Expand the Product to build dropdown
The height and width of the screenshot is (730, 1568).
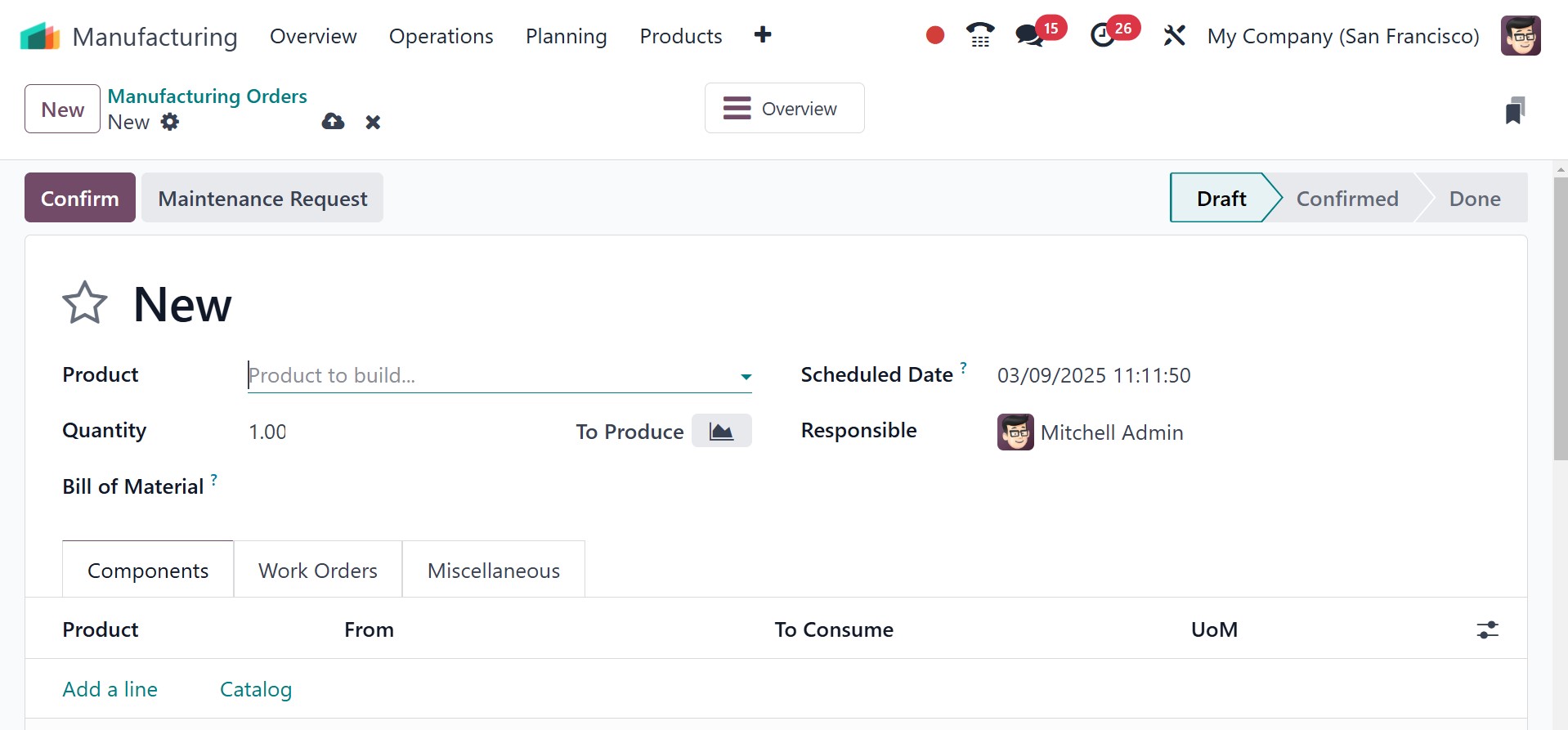click(x=746, y=376)
